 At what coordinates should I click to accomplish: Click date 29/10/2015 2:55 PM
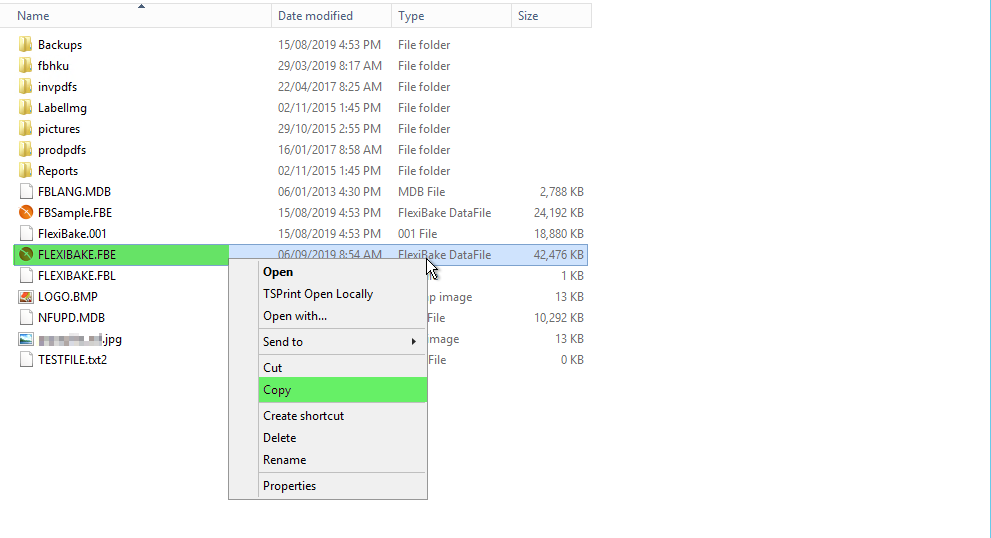pyautogui.click(x=329, y=128)
